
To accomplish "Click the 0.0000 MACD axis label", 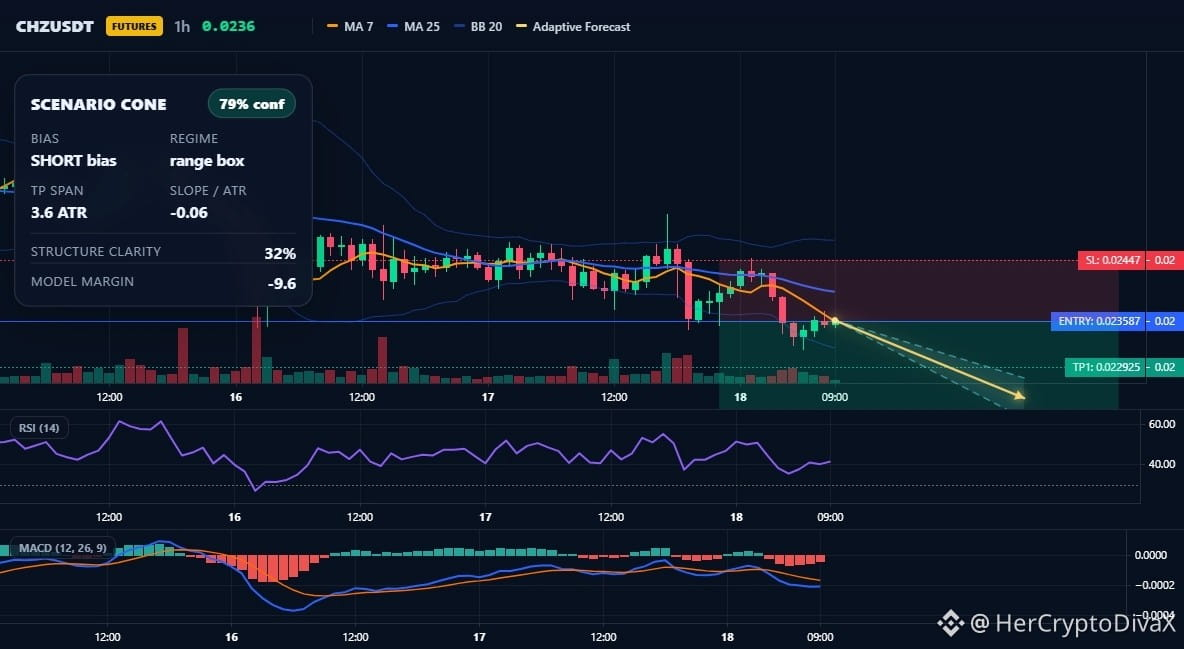I will click(x=1151, y=555).
